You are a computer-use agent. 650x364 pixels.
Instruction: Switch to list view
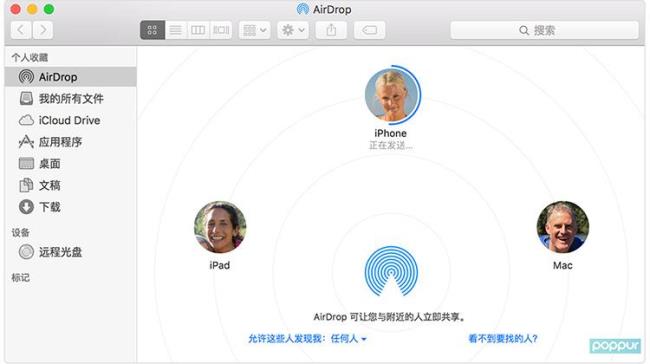pos(176,30)
